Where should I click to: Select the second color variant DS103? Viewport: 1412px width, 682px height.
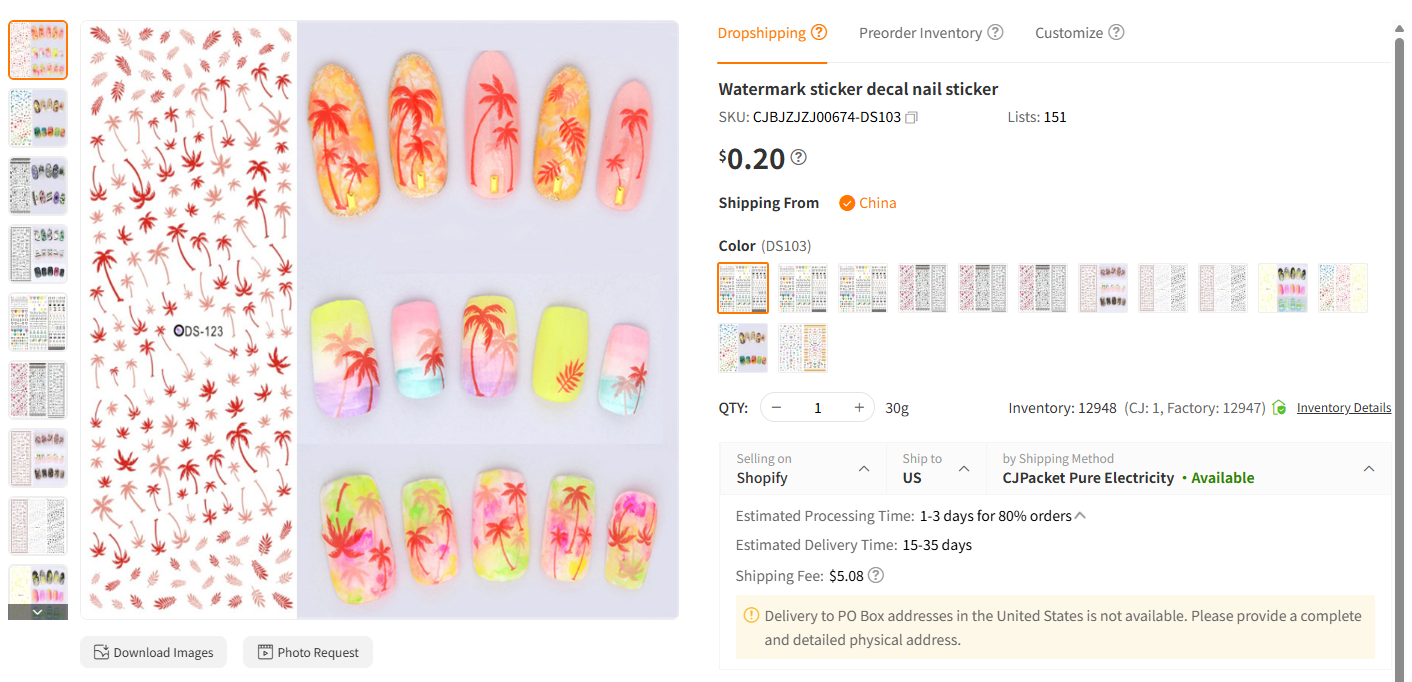point(803,288)
